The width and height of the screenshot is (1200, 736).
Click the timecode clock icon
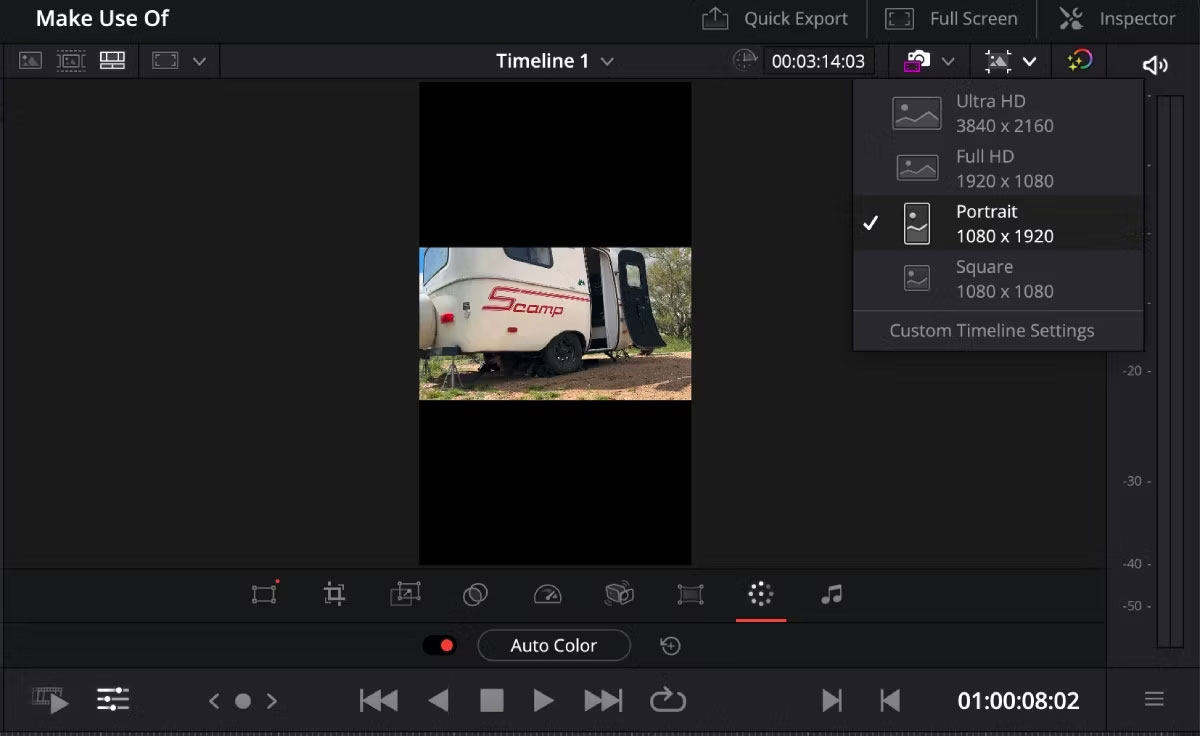(x=745, y=61)
